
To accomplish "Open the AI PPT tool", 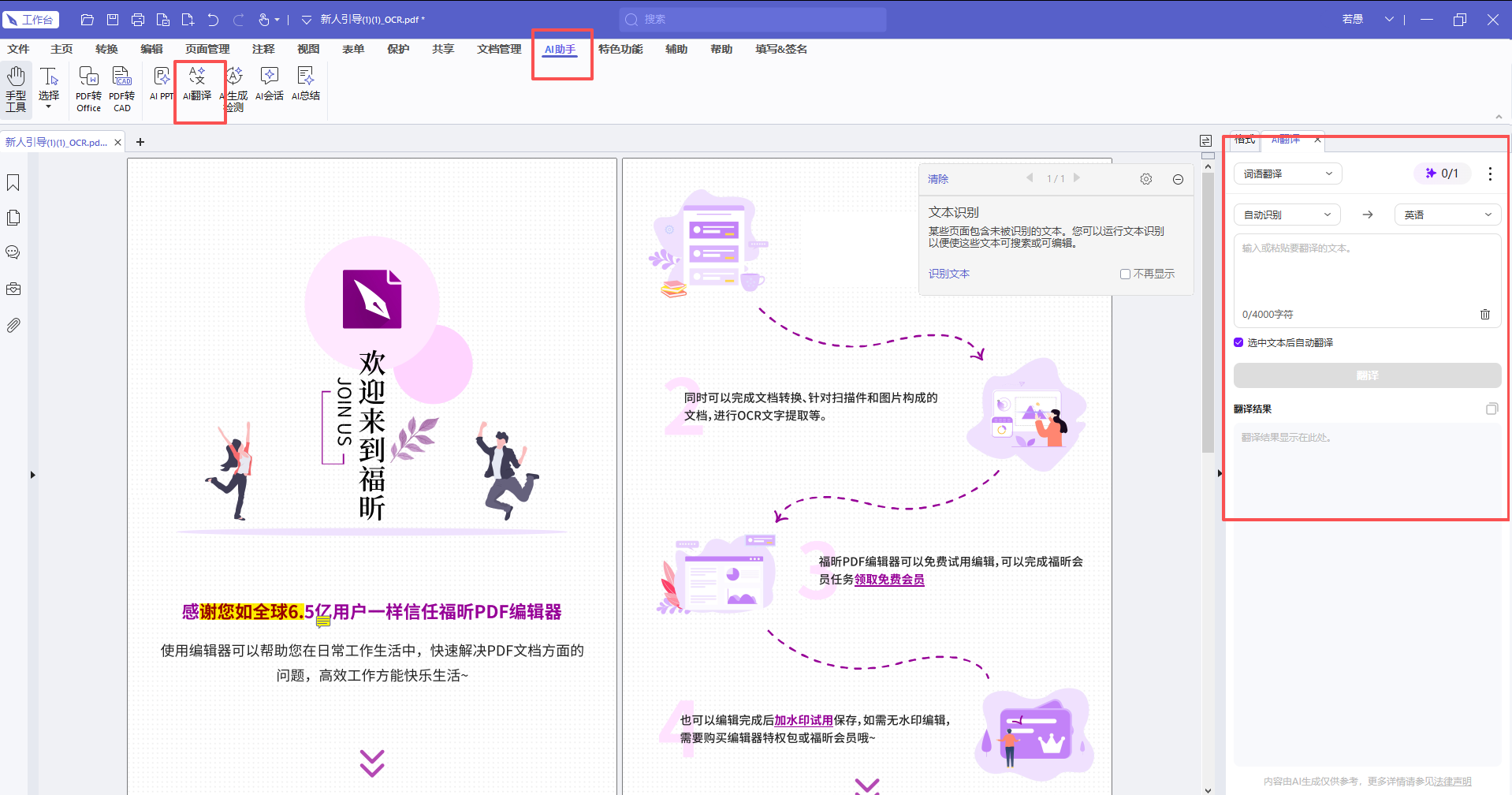I will (x=162, y=84).
